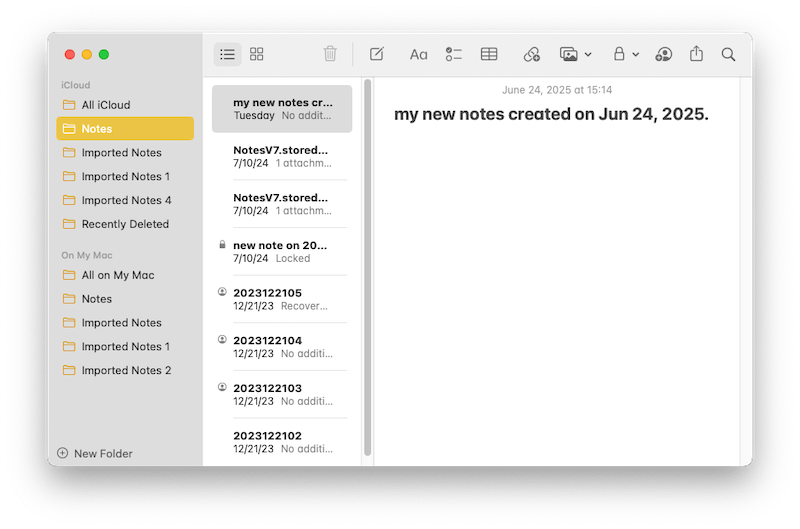Select All iCloud folder in sidebar
This screenshot has height=529, width=800.
tap(106, 105)
